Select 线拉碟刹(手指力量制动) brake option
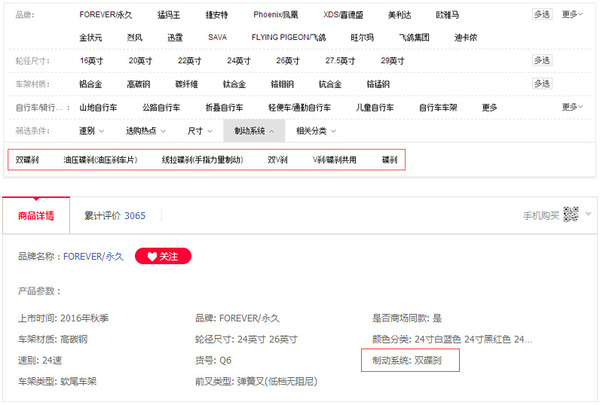 [x=202, y=160]
